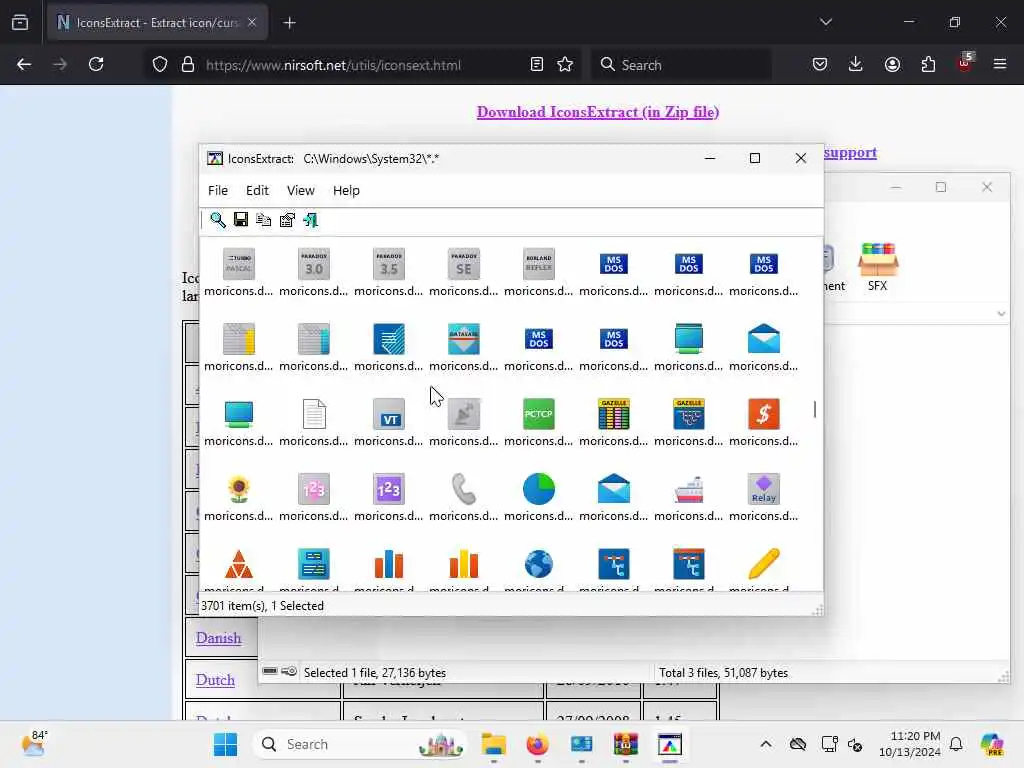Select the blue globe icon
This screenshot has width=1024, height=768.
pyautogui.click(x=539, y=564)
